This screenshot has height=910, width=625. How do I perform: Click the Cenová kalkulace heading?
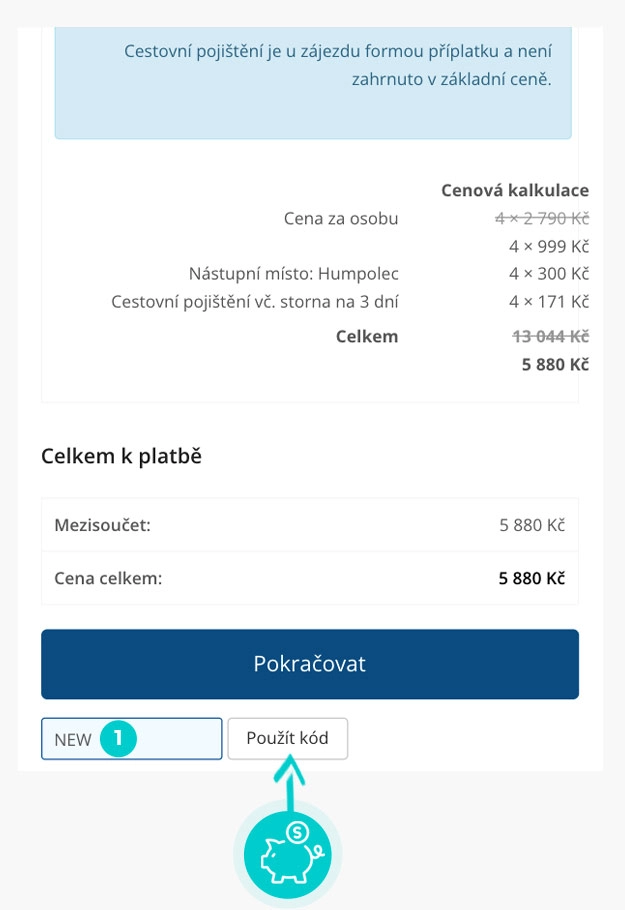pyautogui.click(x=514, y=190)
